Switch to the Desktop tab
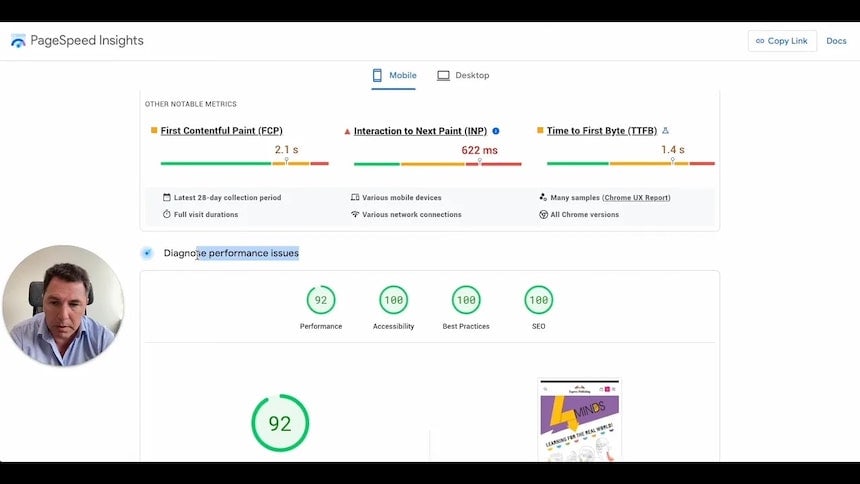The height and width of the screenshot is (484, 860). [463, 76]
